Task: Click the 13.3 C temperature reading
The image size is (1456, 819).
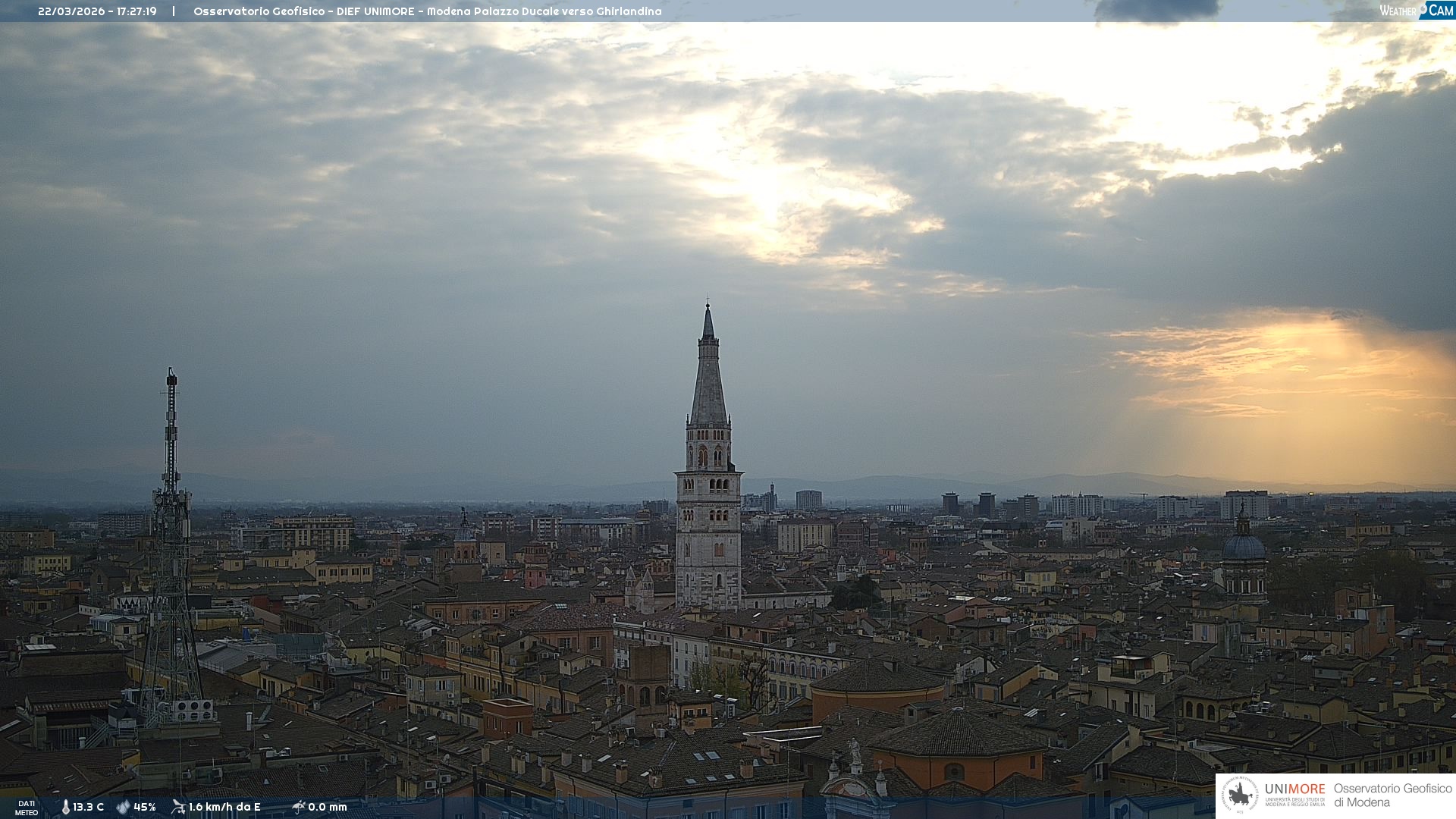Action: point(88,807)
